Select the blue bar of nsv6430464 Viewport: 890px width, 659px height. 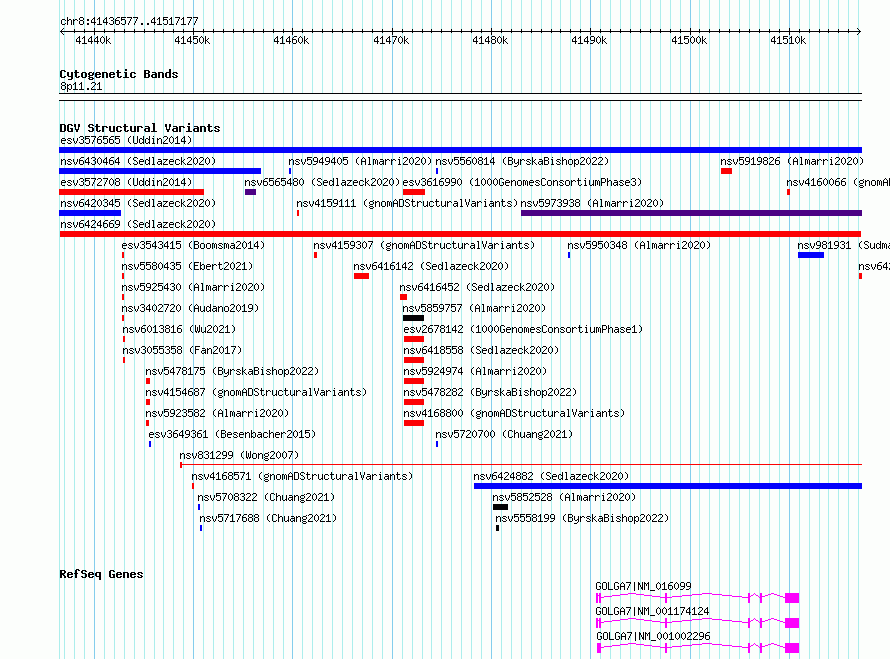[x=160, y=171]
